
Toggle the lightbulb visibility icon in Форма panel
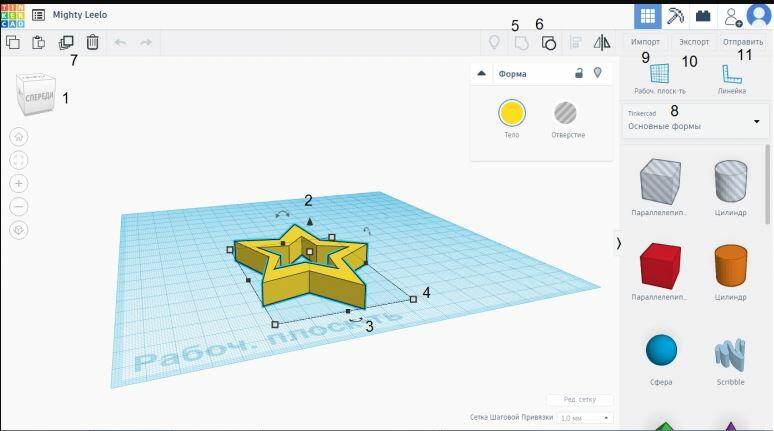click(x=598, y=73)
